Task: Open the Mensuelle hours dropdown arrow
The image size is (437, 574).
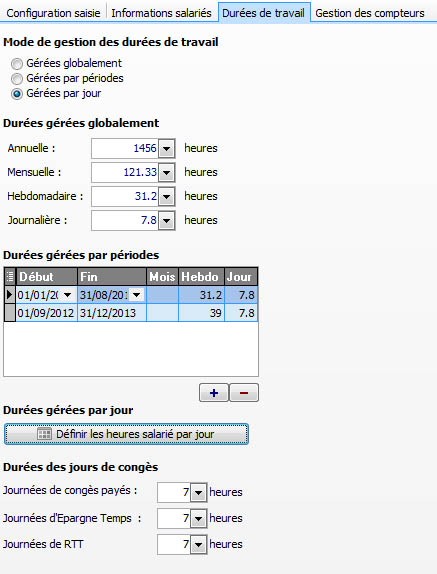Action: [167, 172]
